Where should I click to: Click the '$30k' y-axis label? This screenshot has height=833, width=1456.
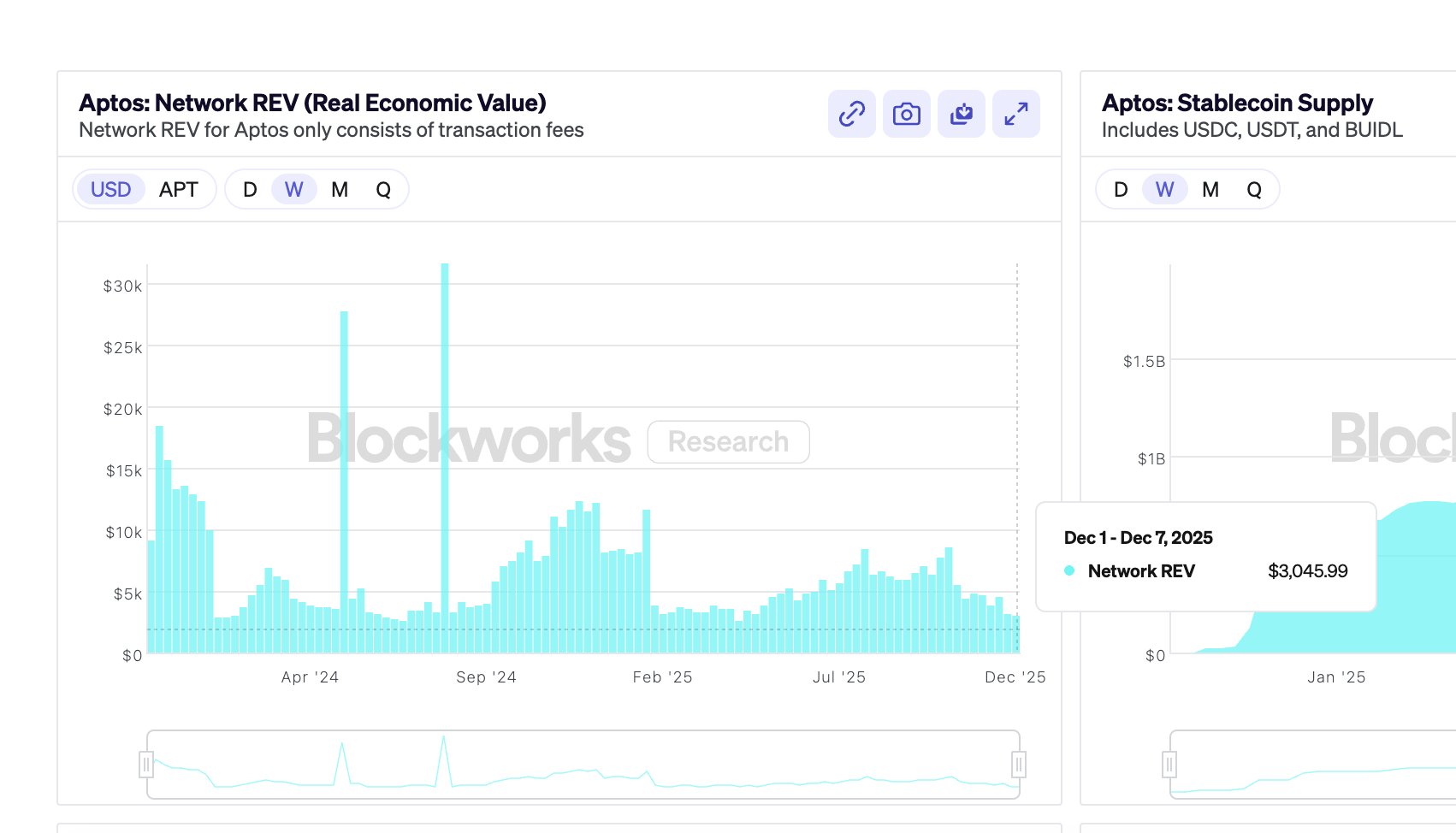pos(122,287)
